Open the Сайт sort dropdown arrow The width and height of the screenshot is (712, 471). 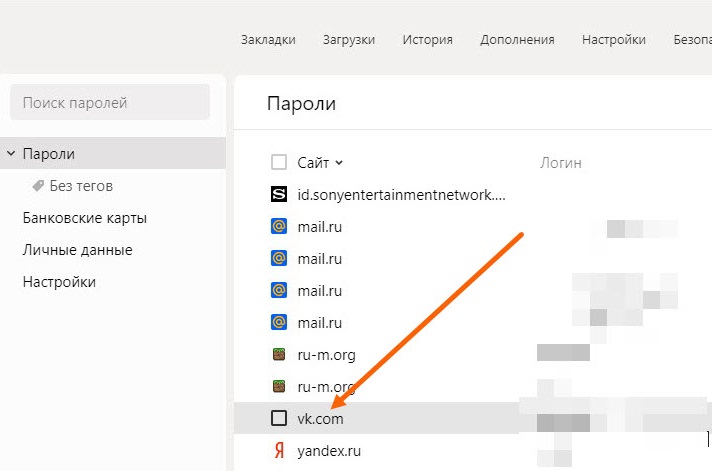339,163
